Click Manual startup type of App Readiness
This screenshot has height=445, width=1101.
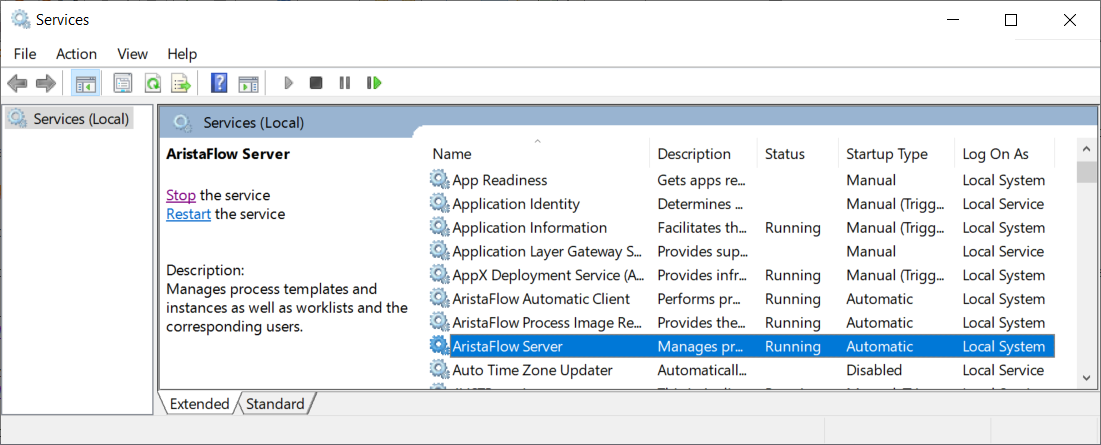[x=871, y=180]
